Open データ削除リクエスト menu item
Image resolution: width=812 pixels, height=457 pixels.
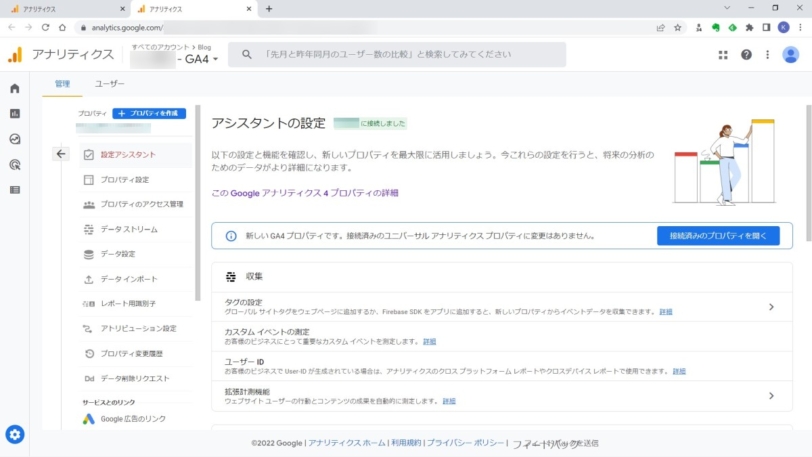click(x=135, y=378)
